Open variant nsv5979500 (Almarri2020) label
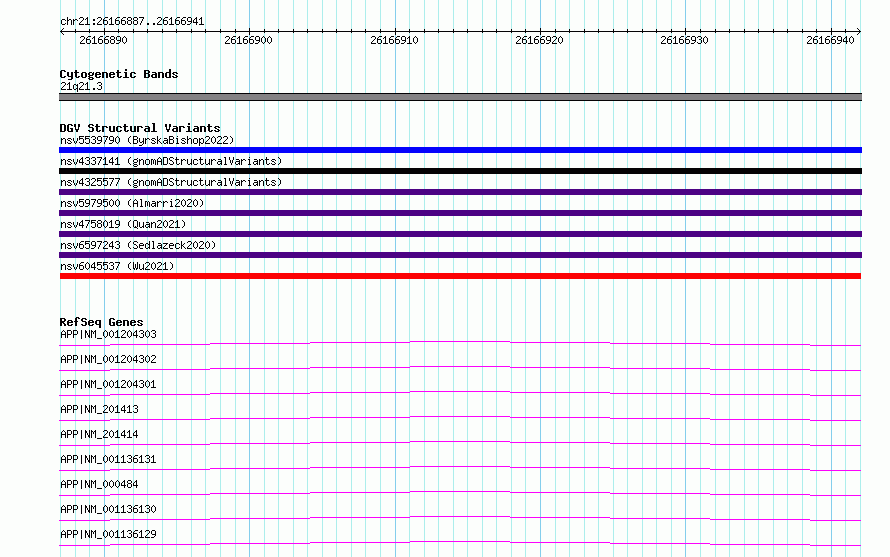The width and height of the screenshot is (890, 557). point(132,203)
